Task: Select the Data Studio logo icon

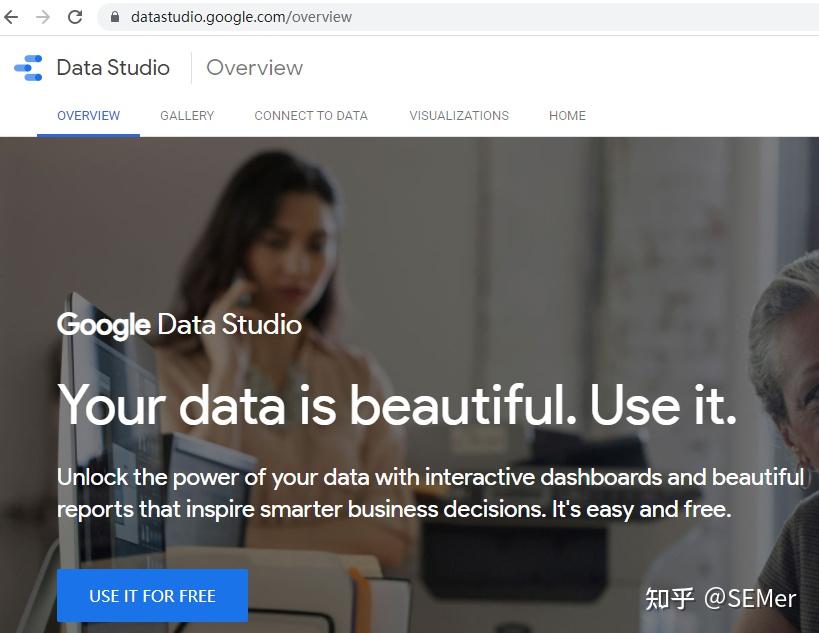Action: tap(29, 67)
